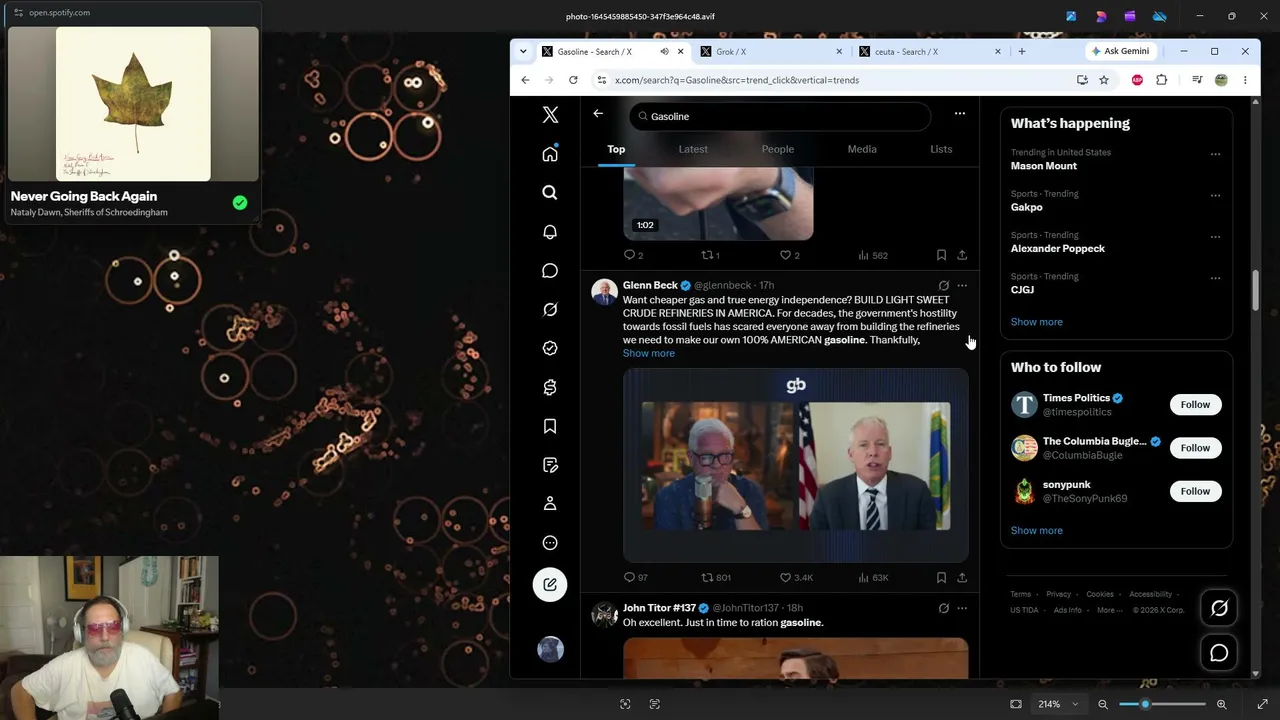
Task: Expand Glenn Beck's post with Show more
Action: pyautogui.click(x=648, y=353)
